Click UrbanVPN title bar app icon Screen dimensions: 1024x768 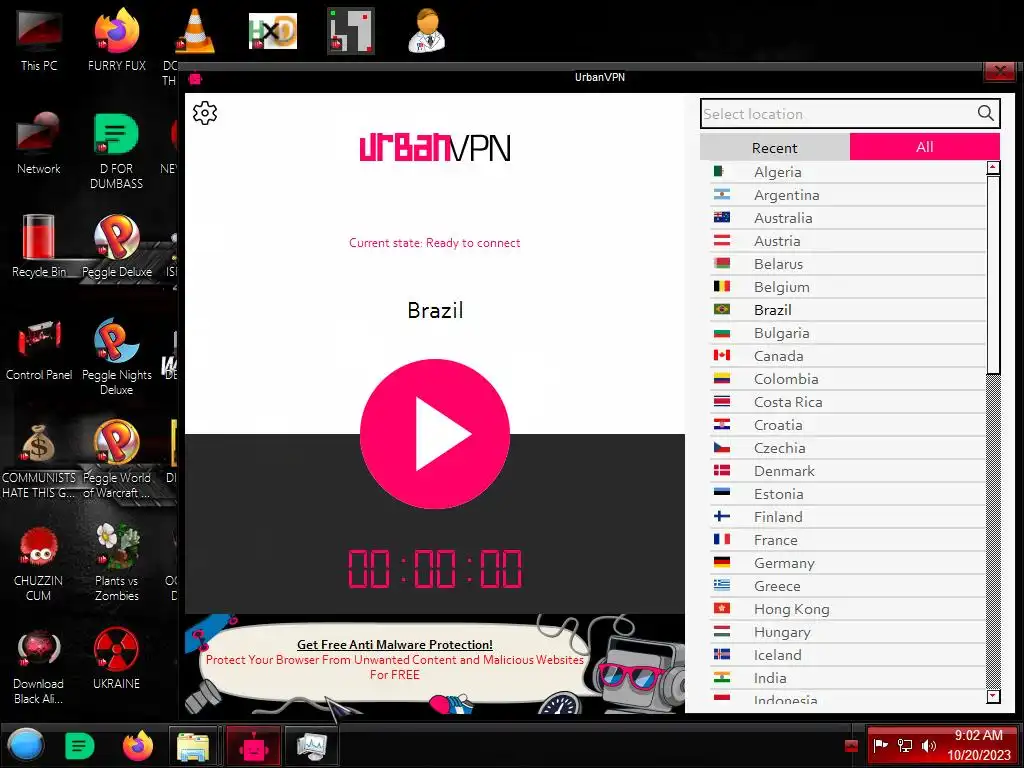pos(195,78)
